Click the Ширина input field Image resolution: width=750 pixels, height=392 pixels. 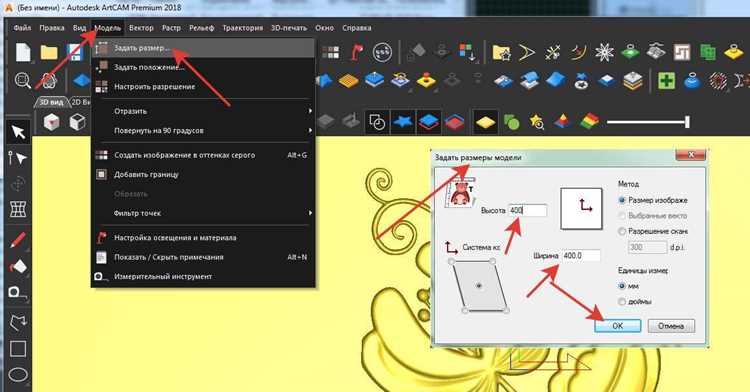581,256
